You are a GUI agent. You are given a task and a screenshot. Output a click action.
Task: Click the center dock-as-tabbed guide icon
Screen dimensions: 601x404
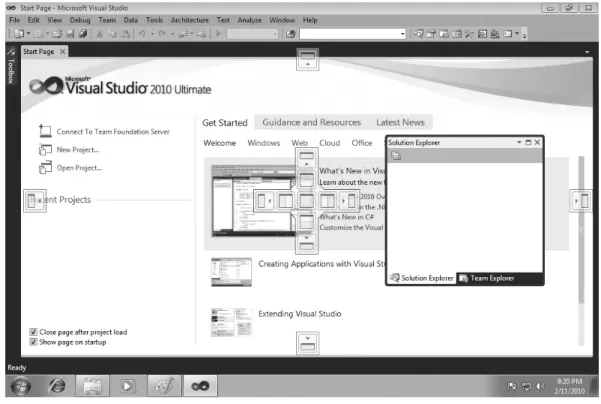point(306,200)
